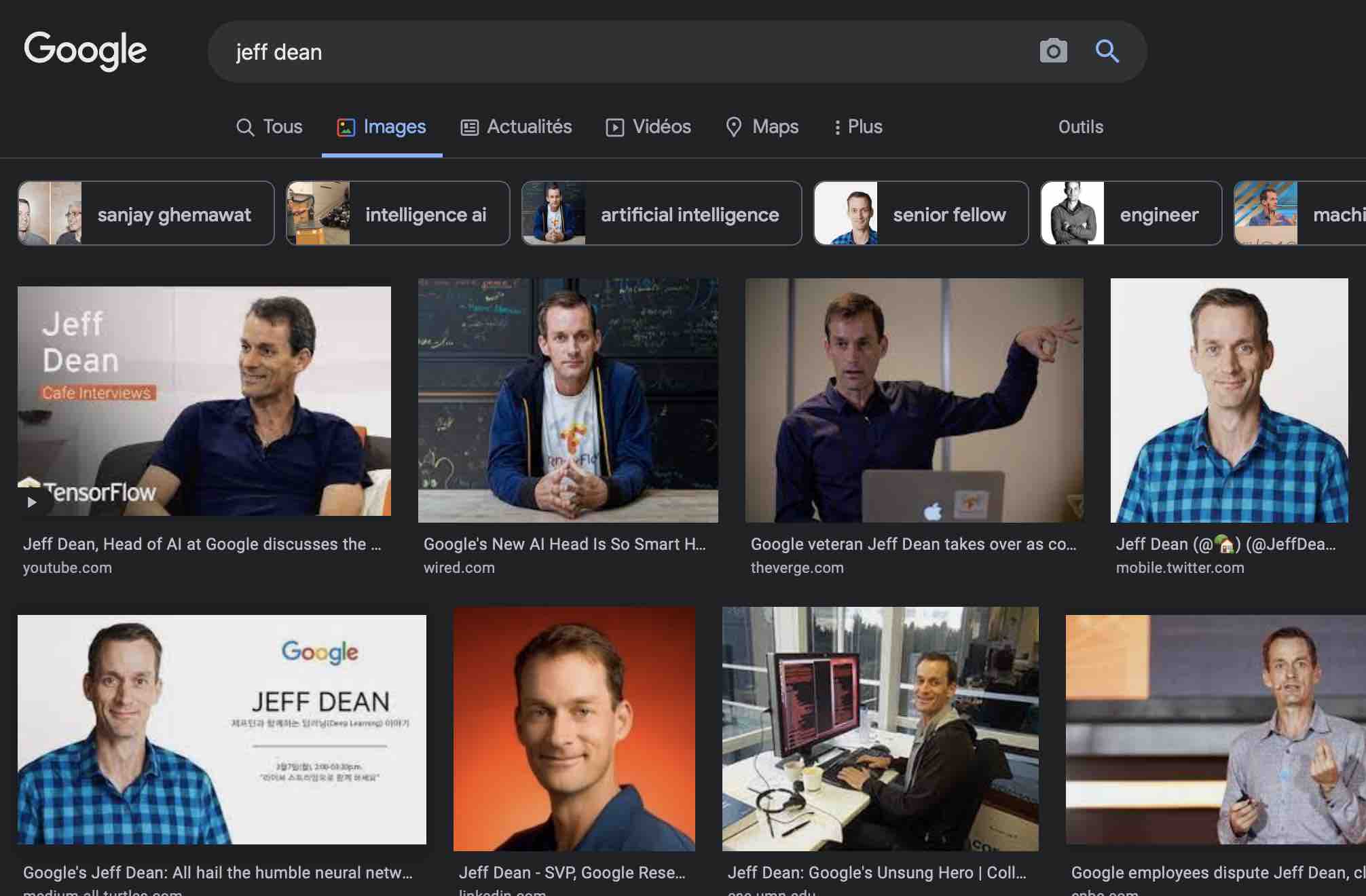Viewport: 1366px width, 896px height.
Task: Click 'Jeff Dean: Google's Unsung Hero' title
Action: pos(876,873)
